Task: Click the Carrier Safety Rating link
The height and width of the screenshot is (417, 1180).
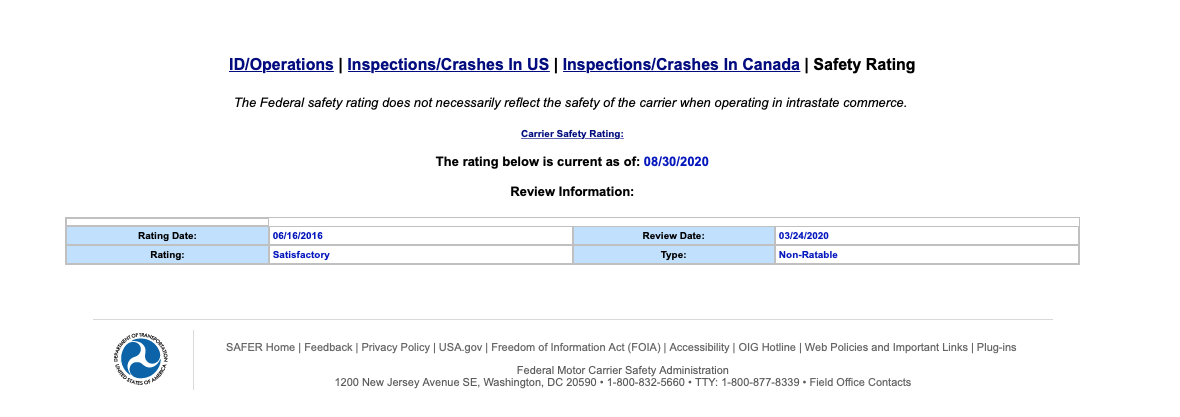Action: click(572, 134)
